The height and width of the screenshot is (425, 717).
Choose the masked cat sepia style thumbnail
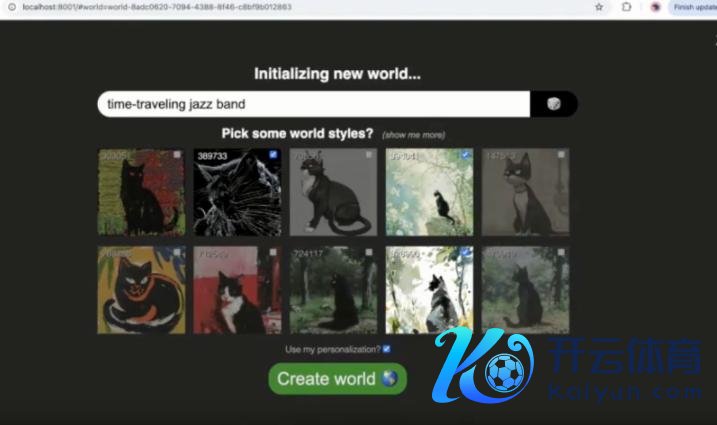[x=525, y=192]
